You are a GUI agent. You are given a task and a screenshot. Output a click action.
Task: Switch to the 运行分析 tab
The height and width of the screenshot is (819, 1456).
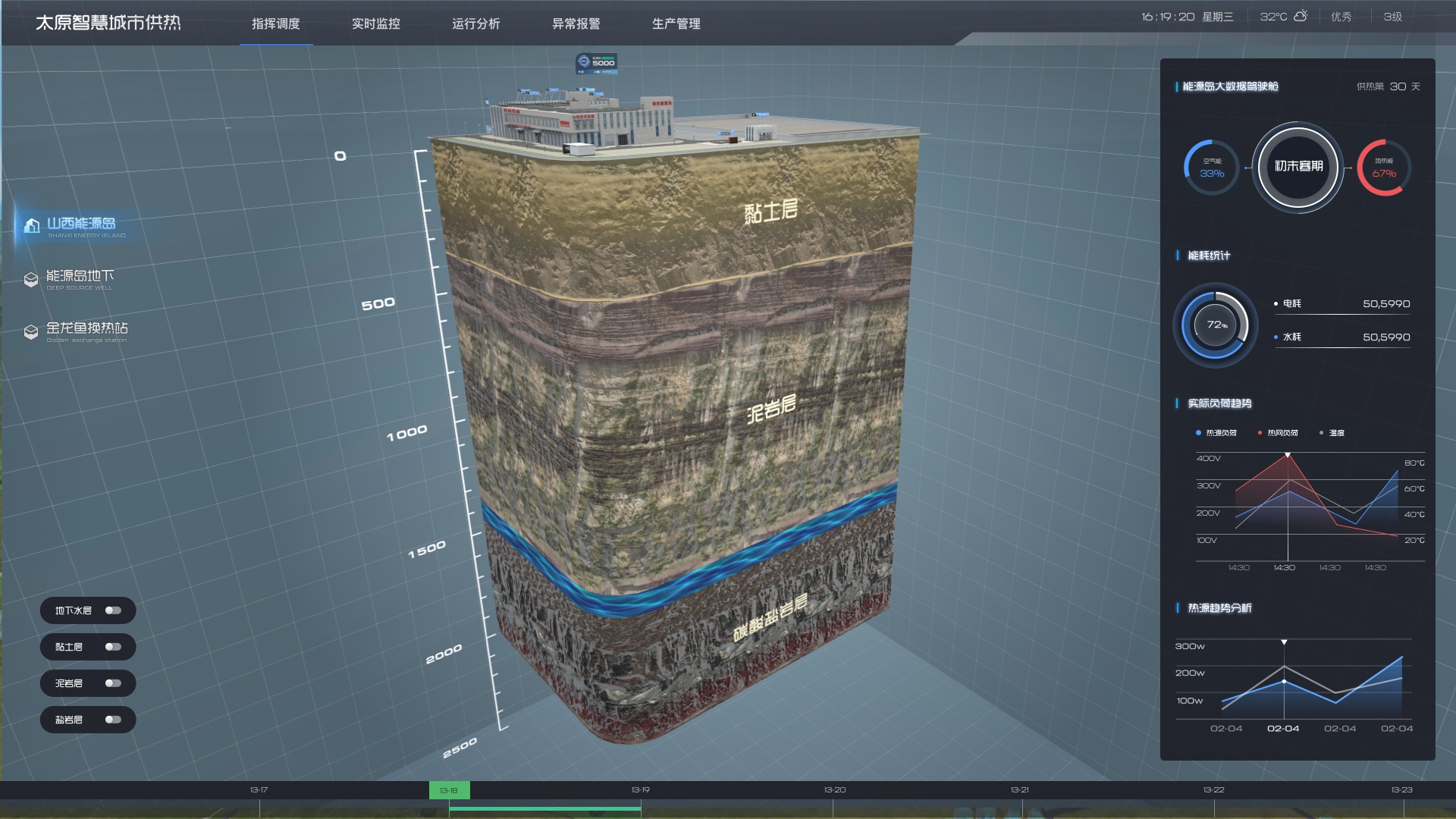475,24
